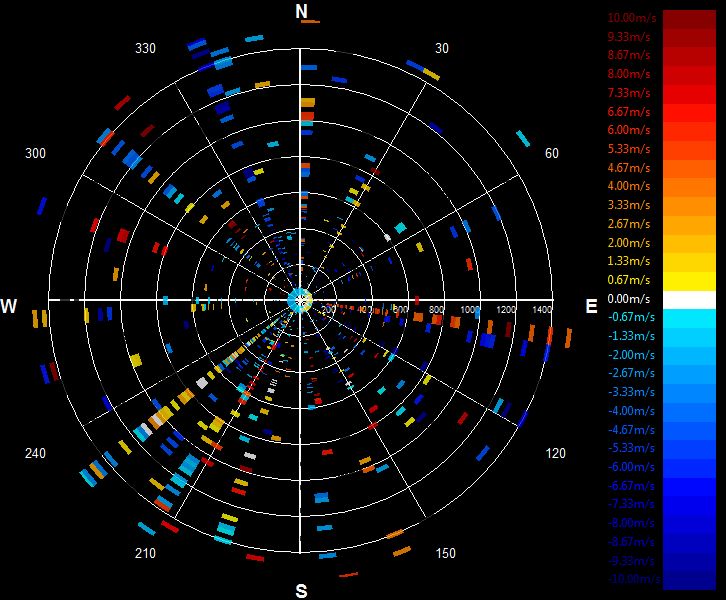Pick the yellow color band beside 0.67m/s
726x600 pixels.
pyautogui.click(x=689, y=281)
